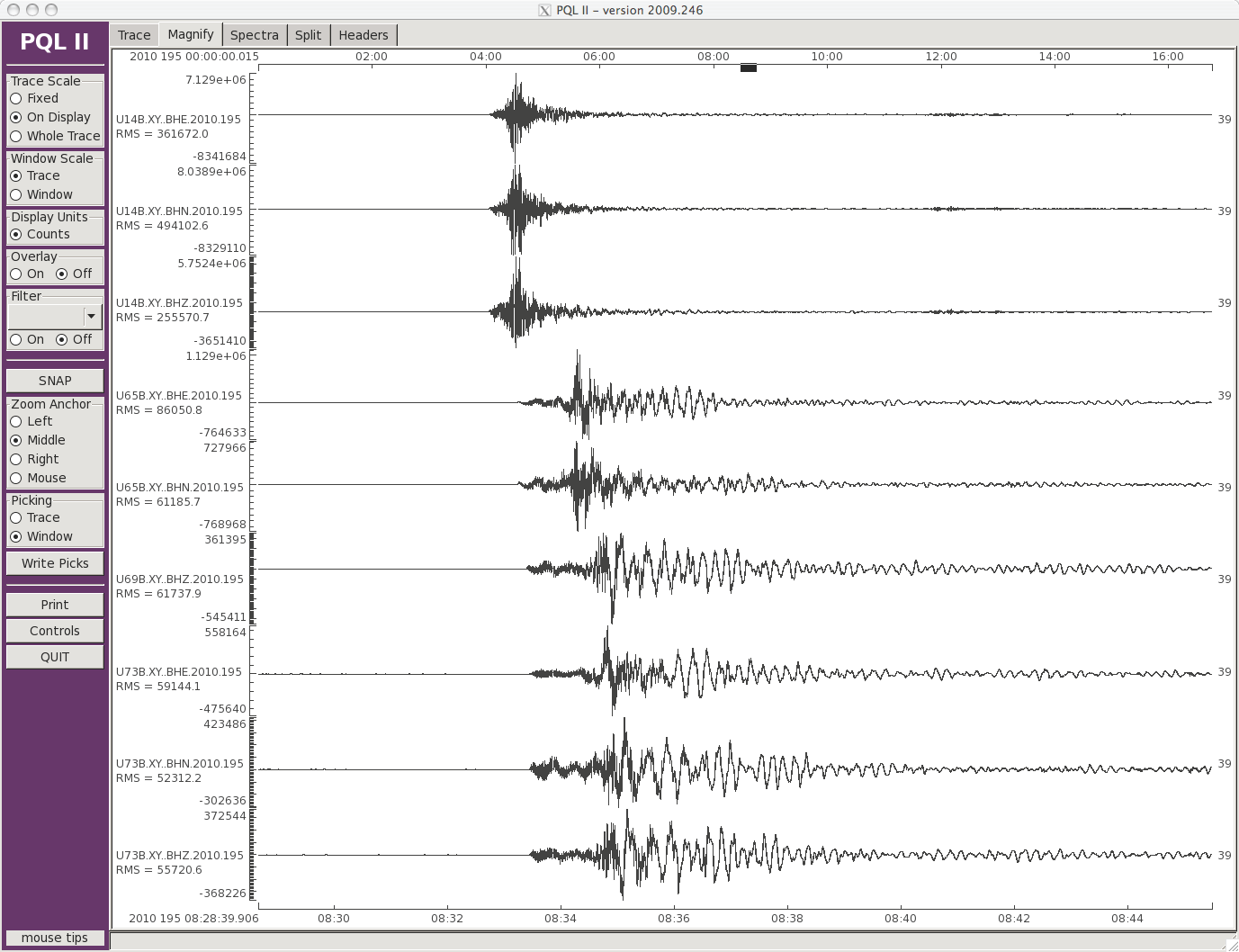Click the black time window marker
Screen dimensions: 1239x952
click(748, 67)
